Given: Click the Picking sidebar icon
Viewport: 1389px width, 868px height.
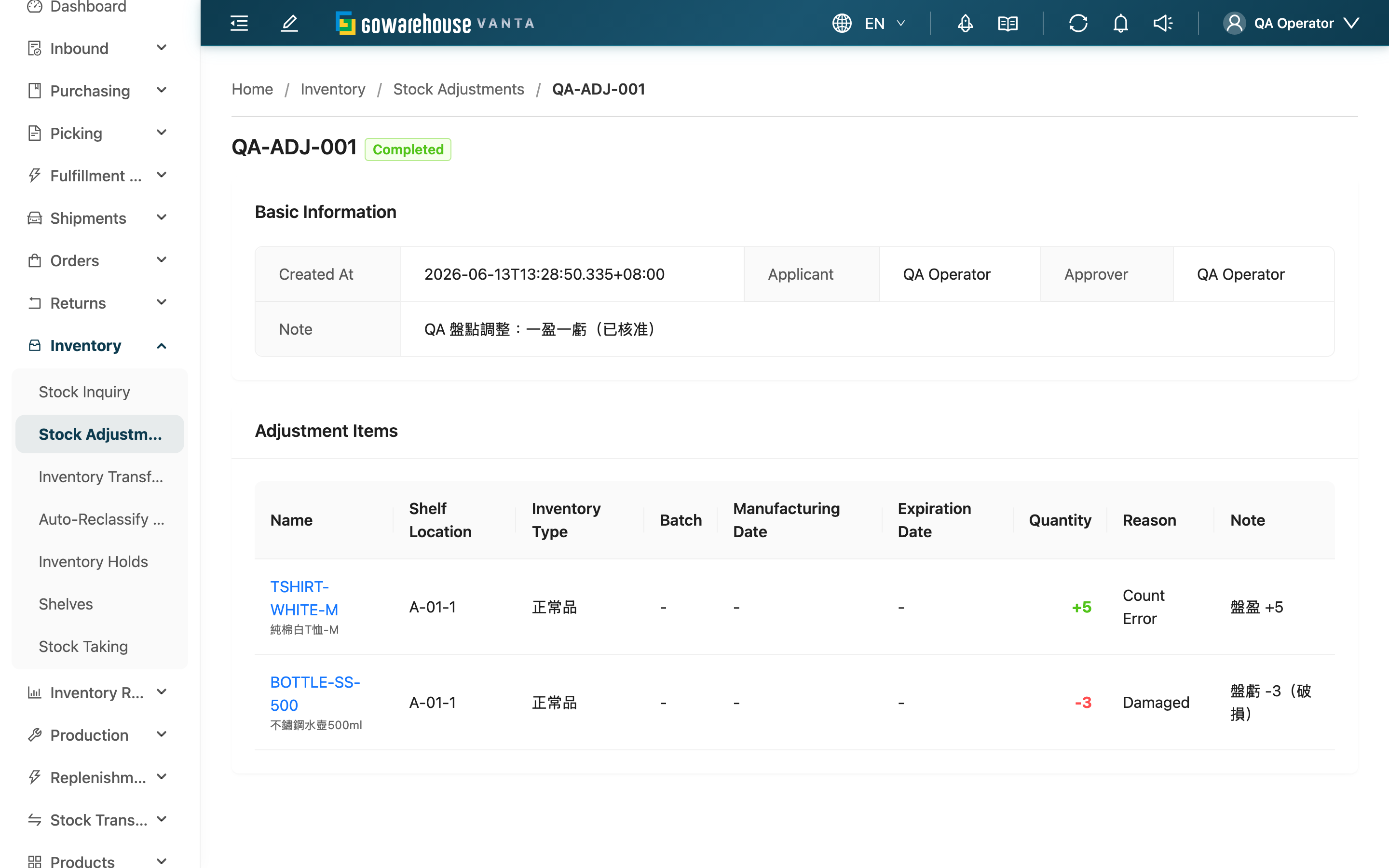Looking at the screenshot, I should coord(34,133).
